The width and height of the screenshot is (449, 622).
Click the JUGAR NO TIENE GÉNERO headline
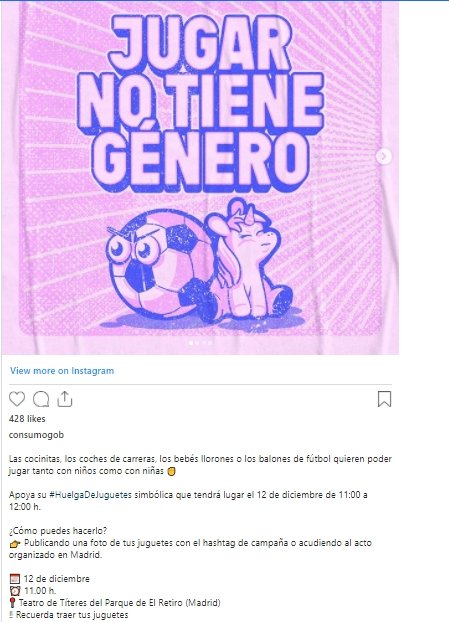(x=201, y=103)
